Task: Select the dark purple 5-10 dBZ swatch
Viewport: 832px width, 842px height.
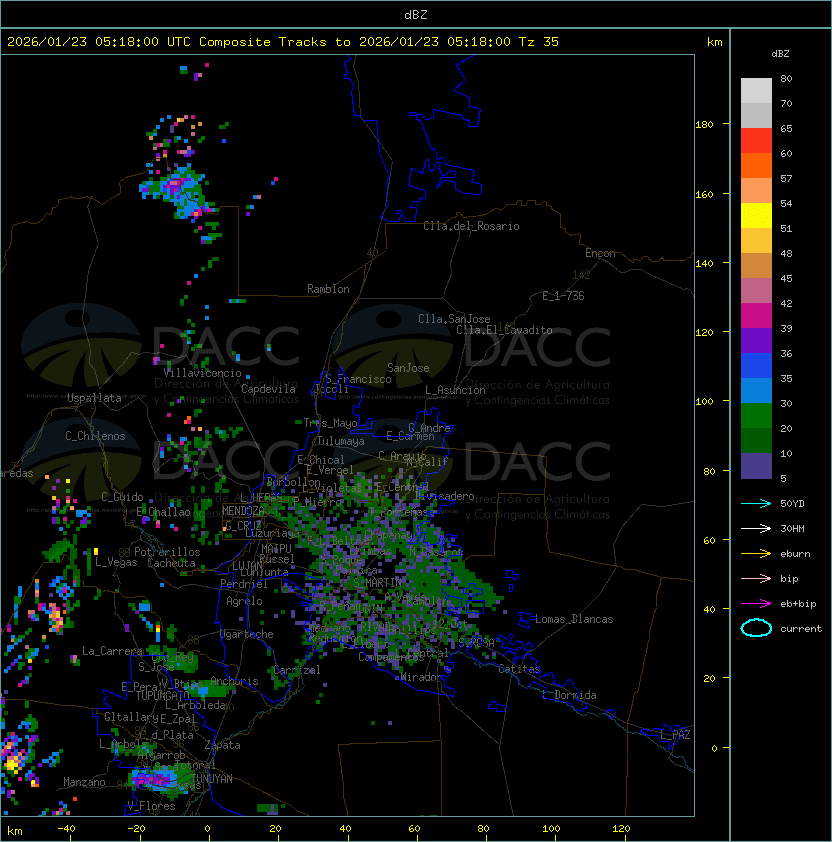Action: point(756,466)
